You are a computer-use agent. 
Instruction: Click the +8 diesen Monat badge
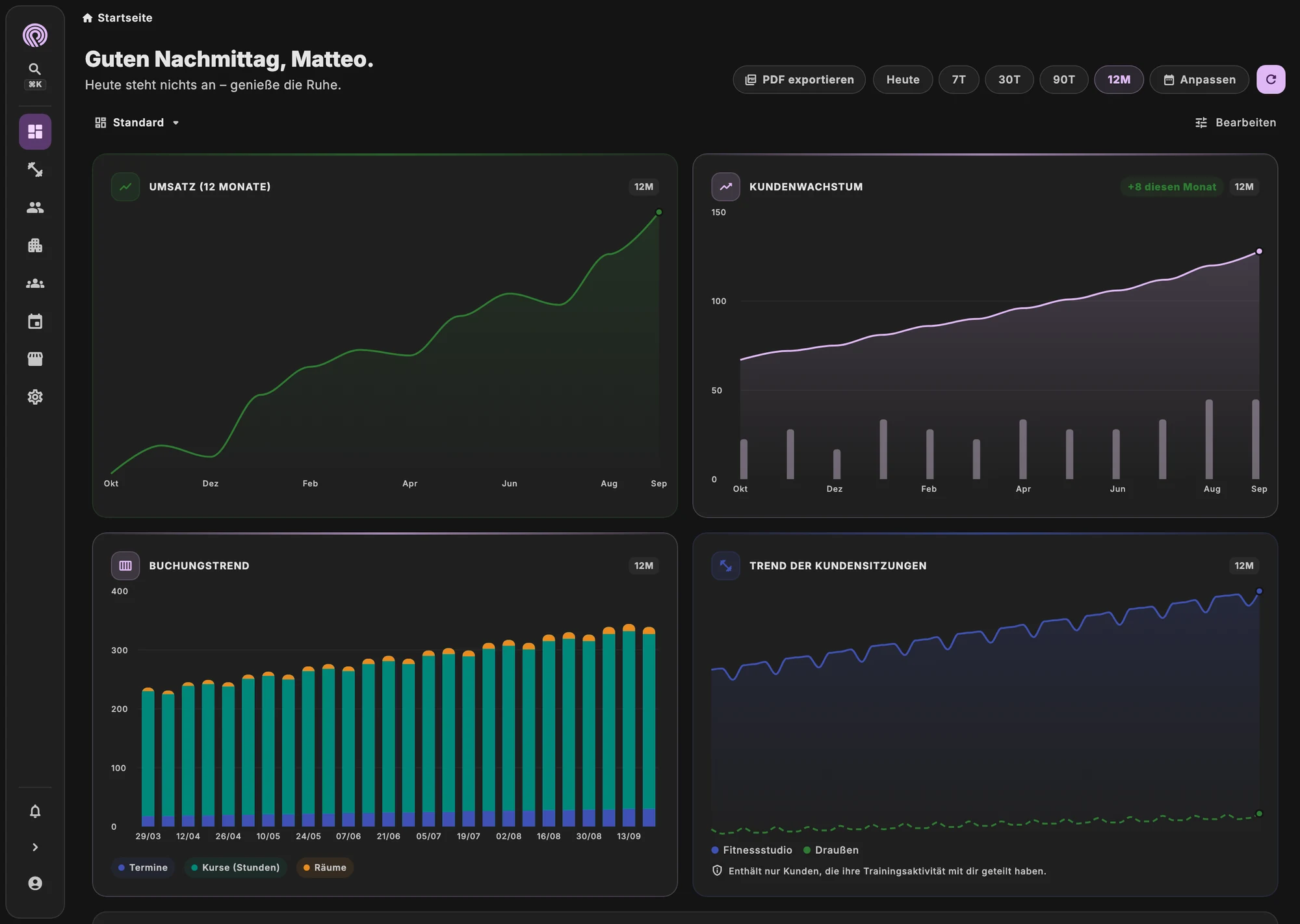pyautogui.click(x=1171, y=186)
